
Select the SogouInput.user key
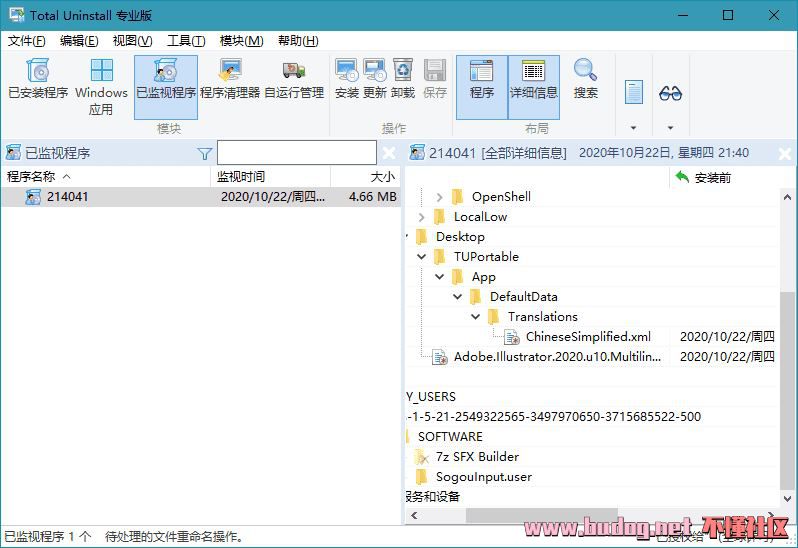point(484,477)
